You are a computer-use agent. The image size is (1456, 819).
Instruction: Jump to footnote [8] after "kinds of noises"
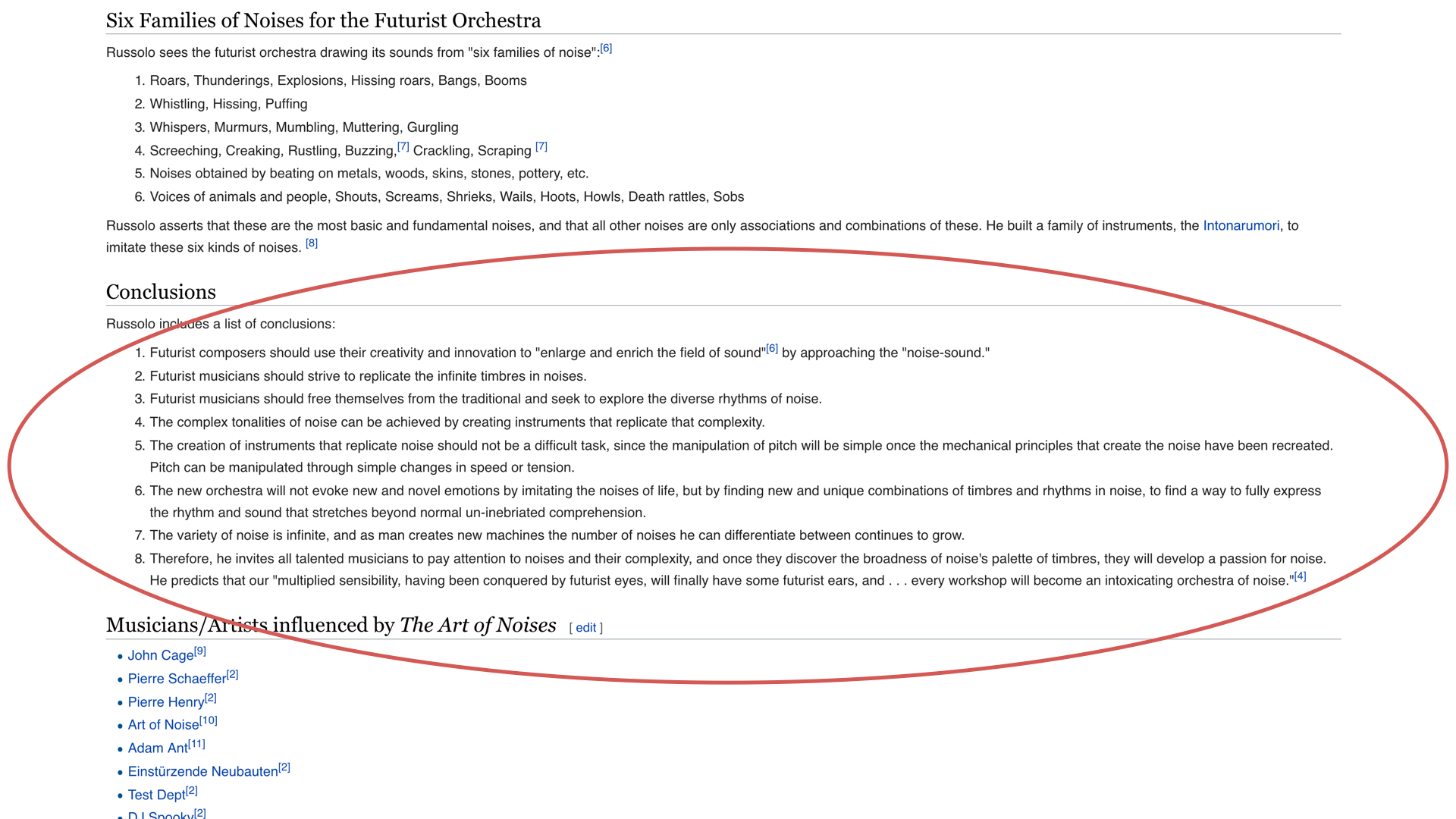point(312,243)
